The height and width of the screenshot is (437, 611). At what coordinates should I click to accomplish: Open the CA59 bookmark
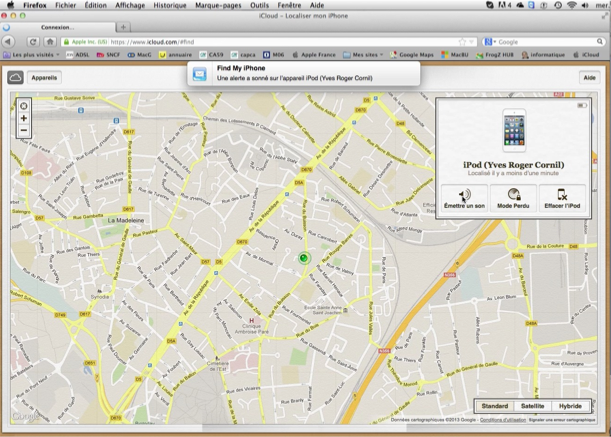(x=212, y=55)
